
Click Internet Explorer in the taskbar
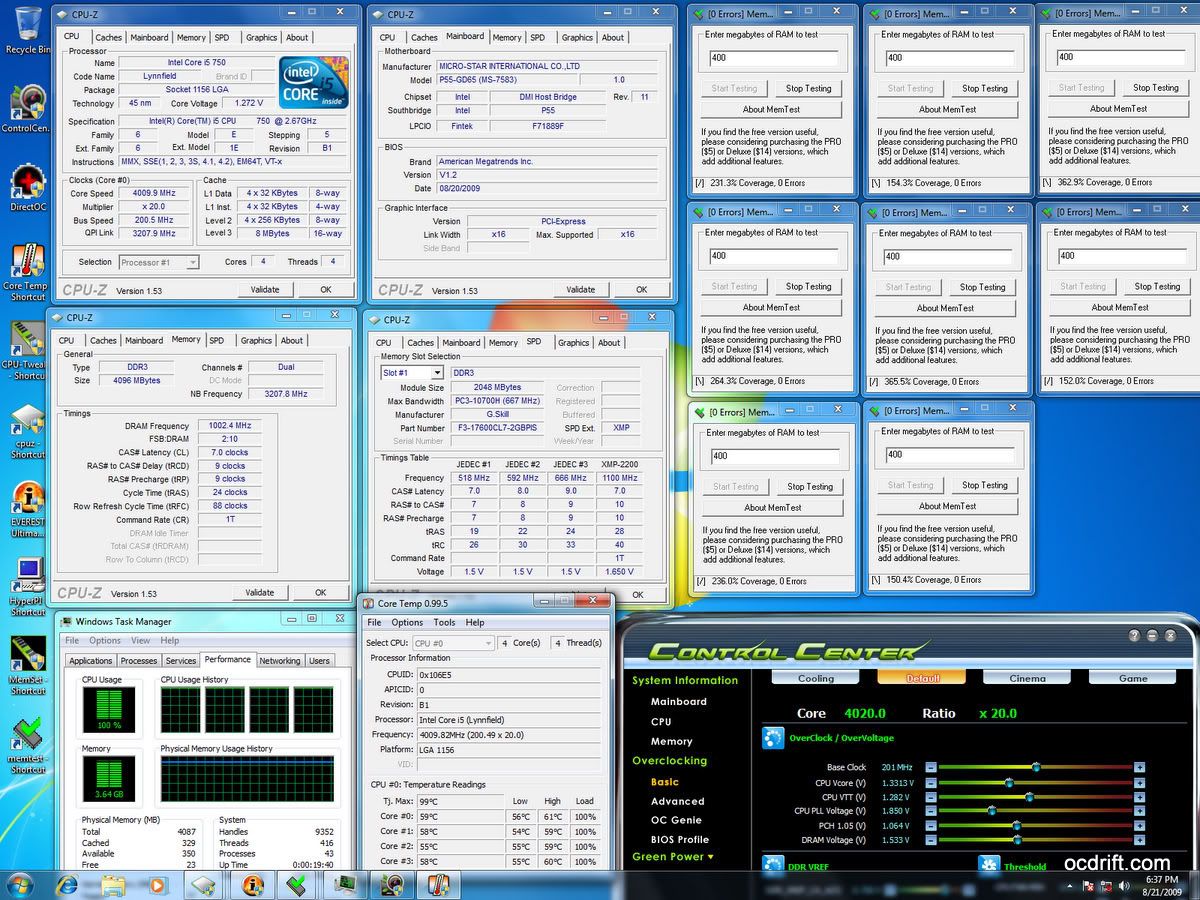(68, 884)
